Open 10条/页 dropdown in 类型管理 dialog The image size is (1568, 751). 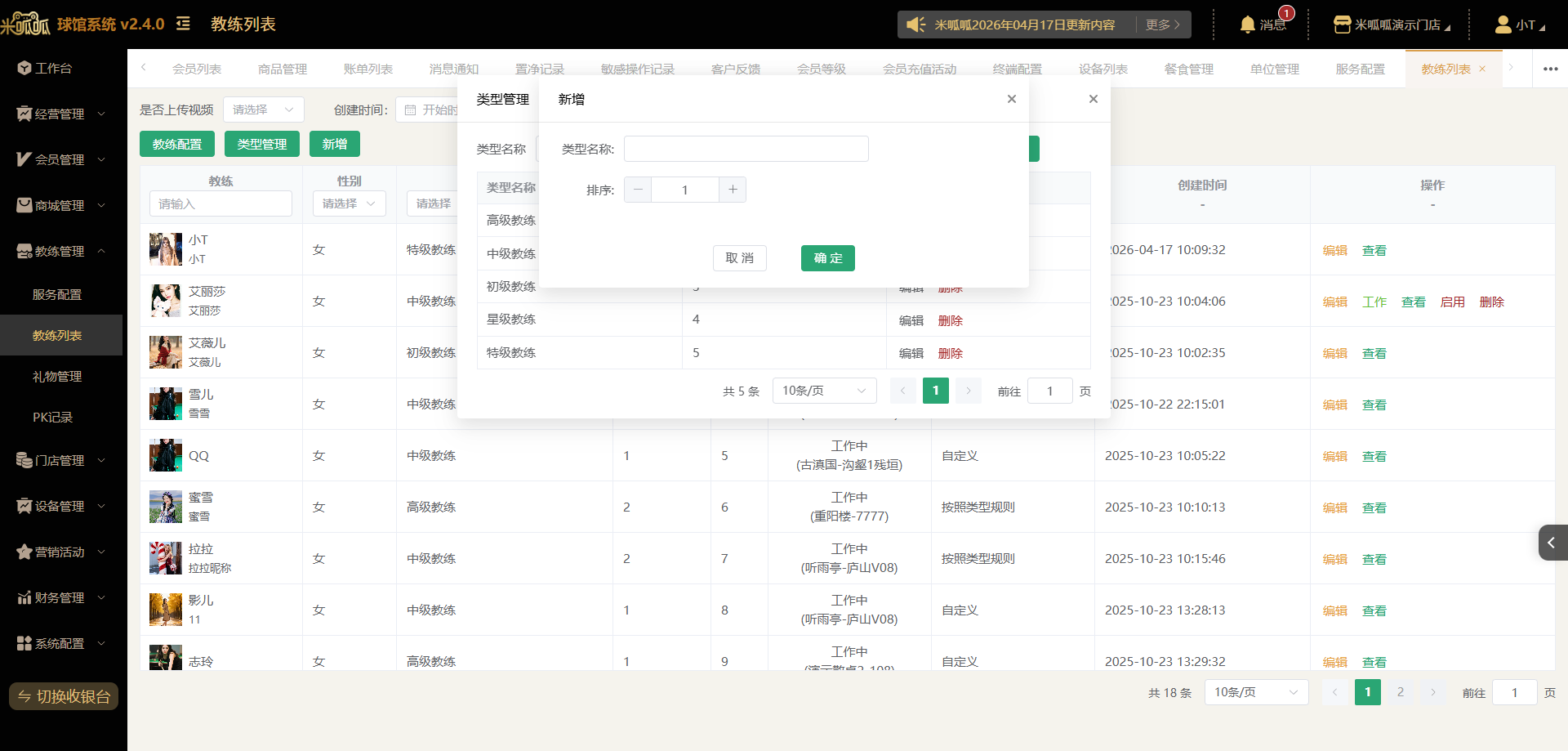(825, 391)
